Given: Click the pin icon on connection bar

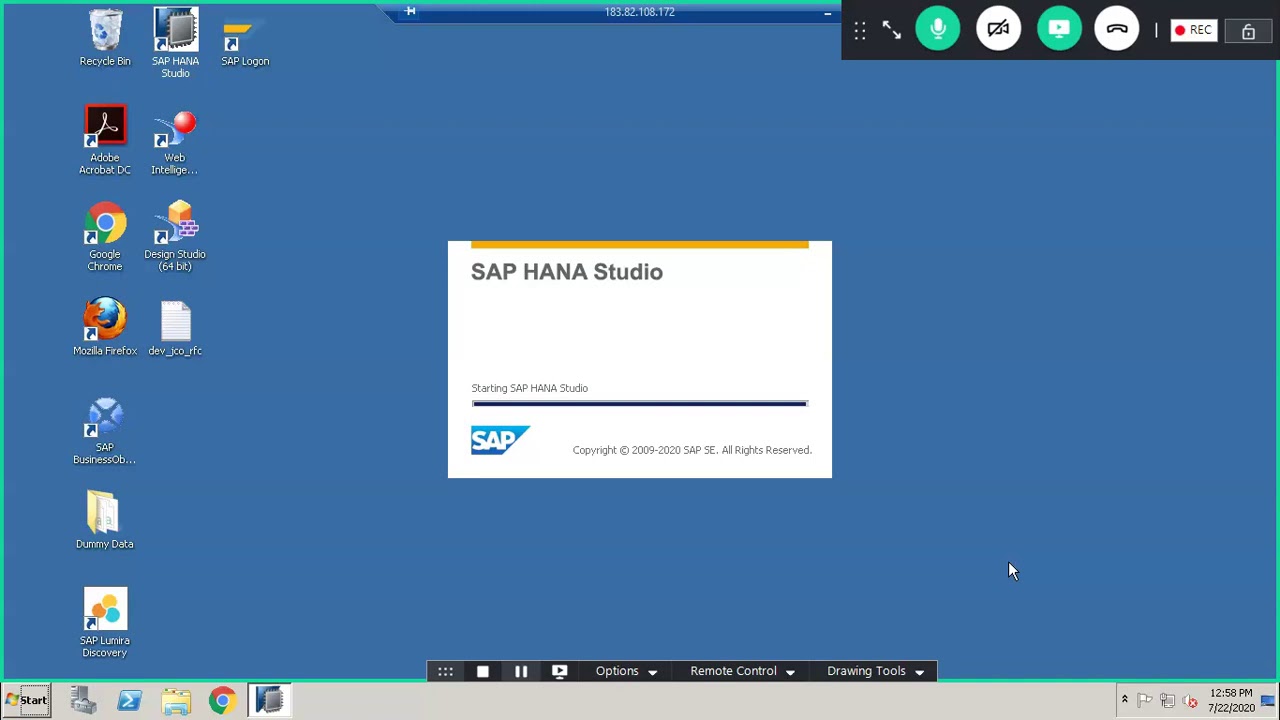Looking at the screenshot, I should coord(410,12).
